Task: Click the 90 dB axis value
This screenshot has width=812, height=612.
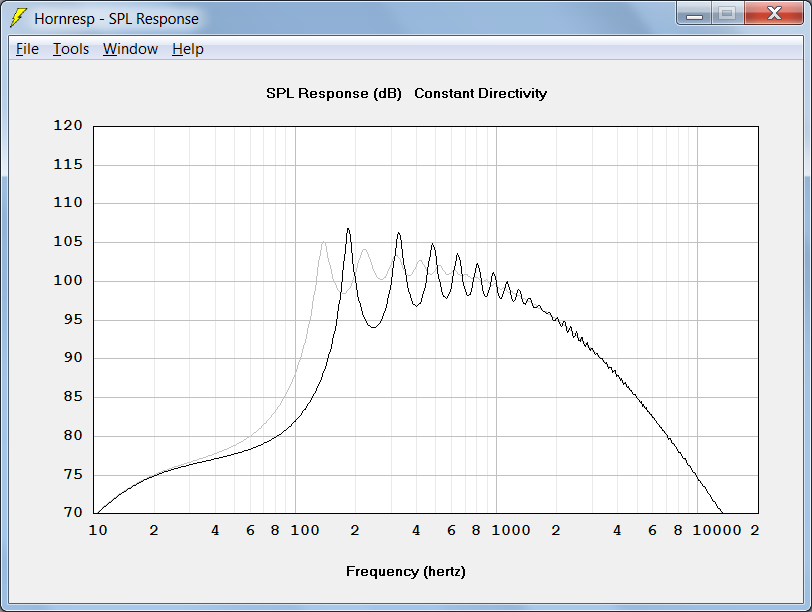Action: (x=73, y=357)
